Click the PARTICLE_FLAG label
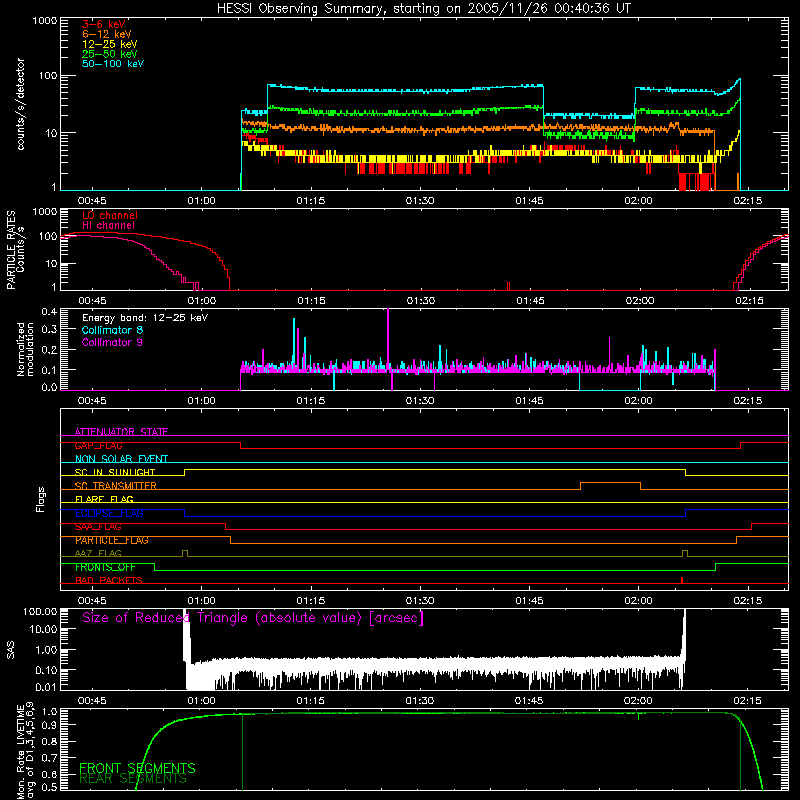 (112, 540)
